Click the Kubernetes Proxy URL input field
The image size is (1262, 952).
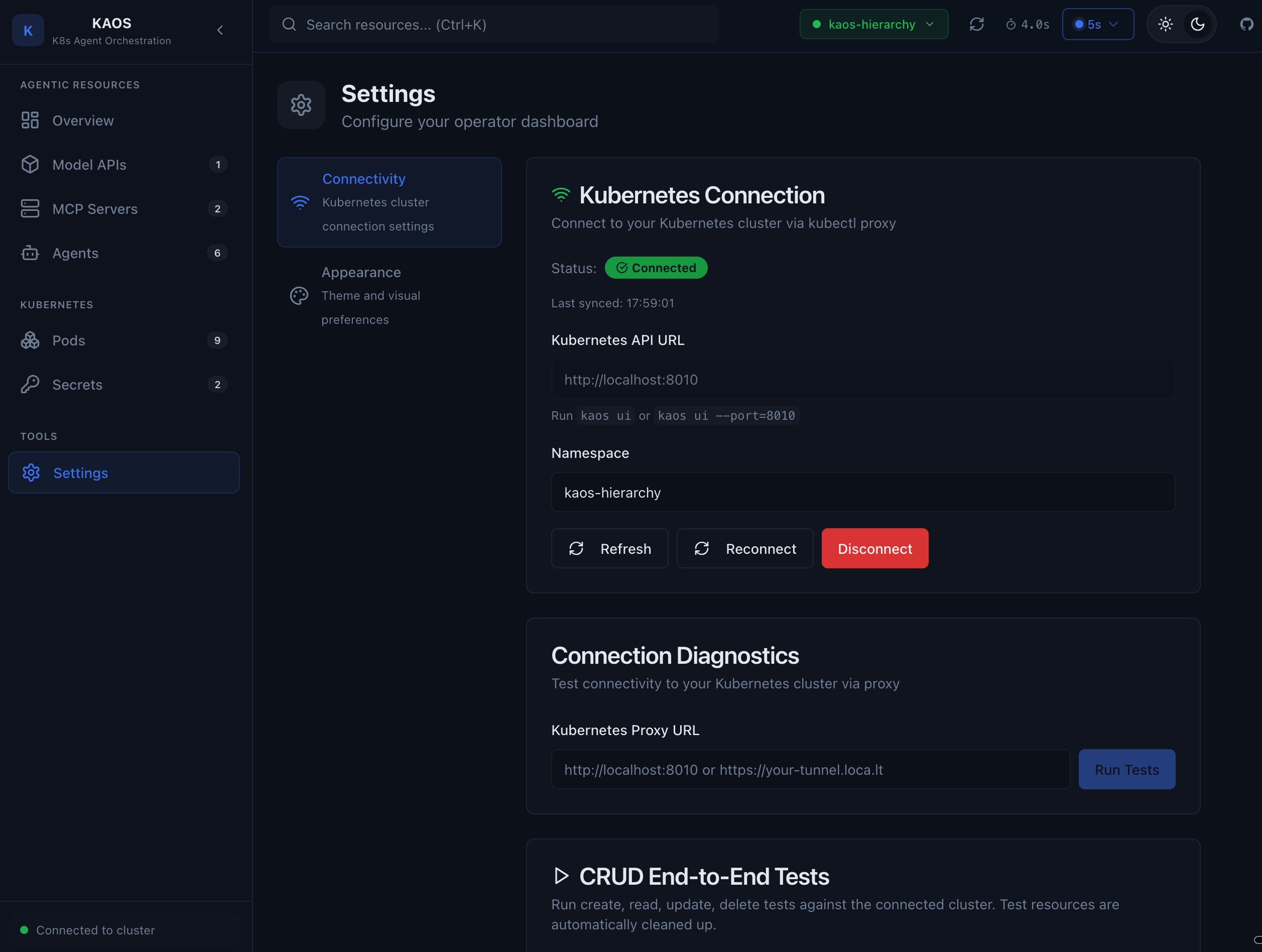click(x=810, y=769)
